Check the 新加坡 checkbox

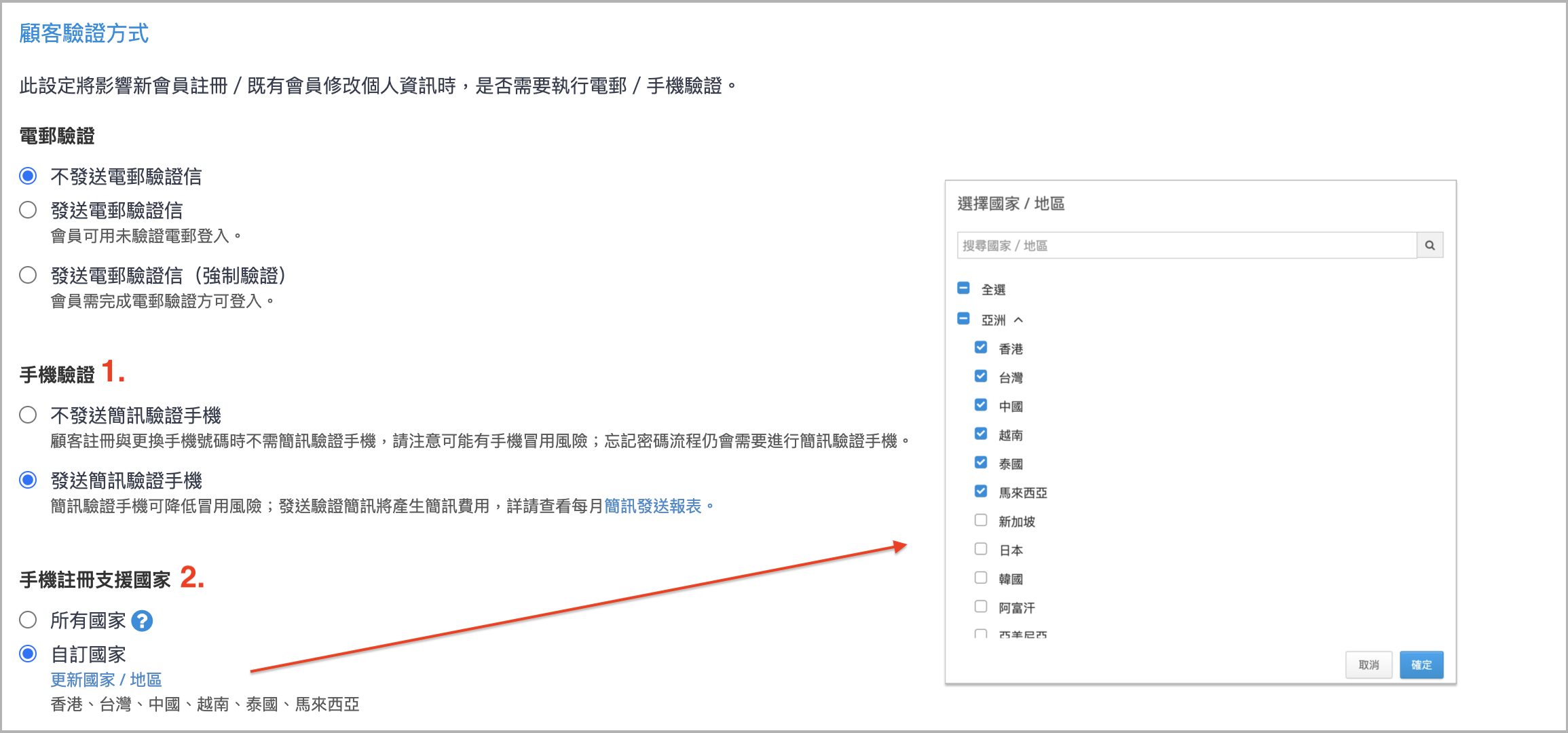(x=981, y=521)
